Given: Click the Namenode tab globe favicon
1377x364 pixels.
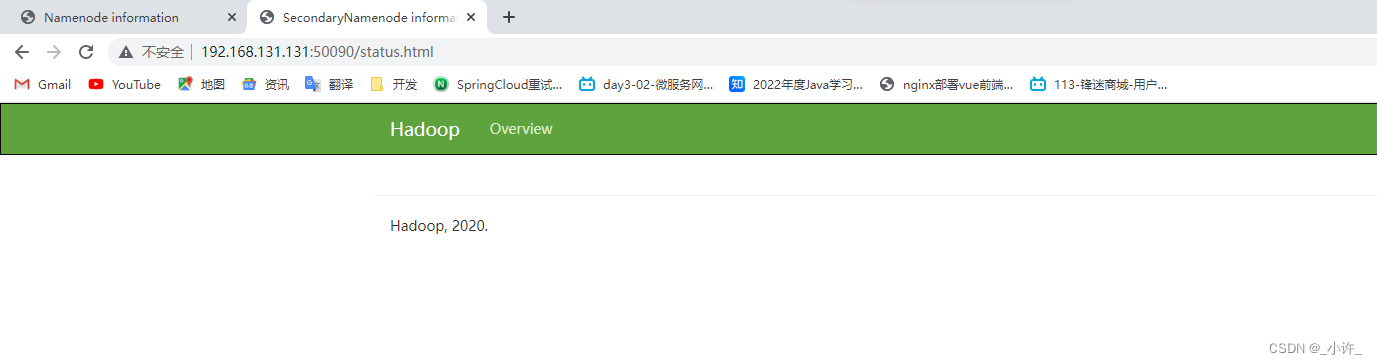Looking at the screenshot, I should pyautogui.click(x=28, y=17).
